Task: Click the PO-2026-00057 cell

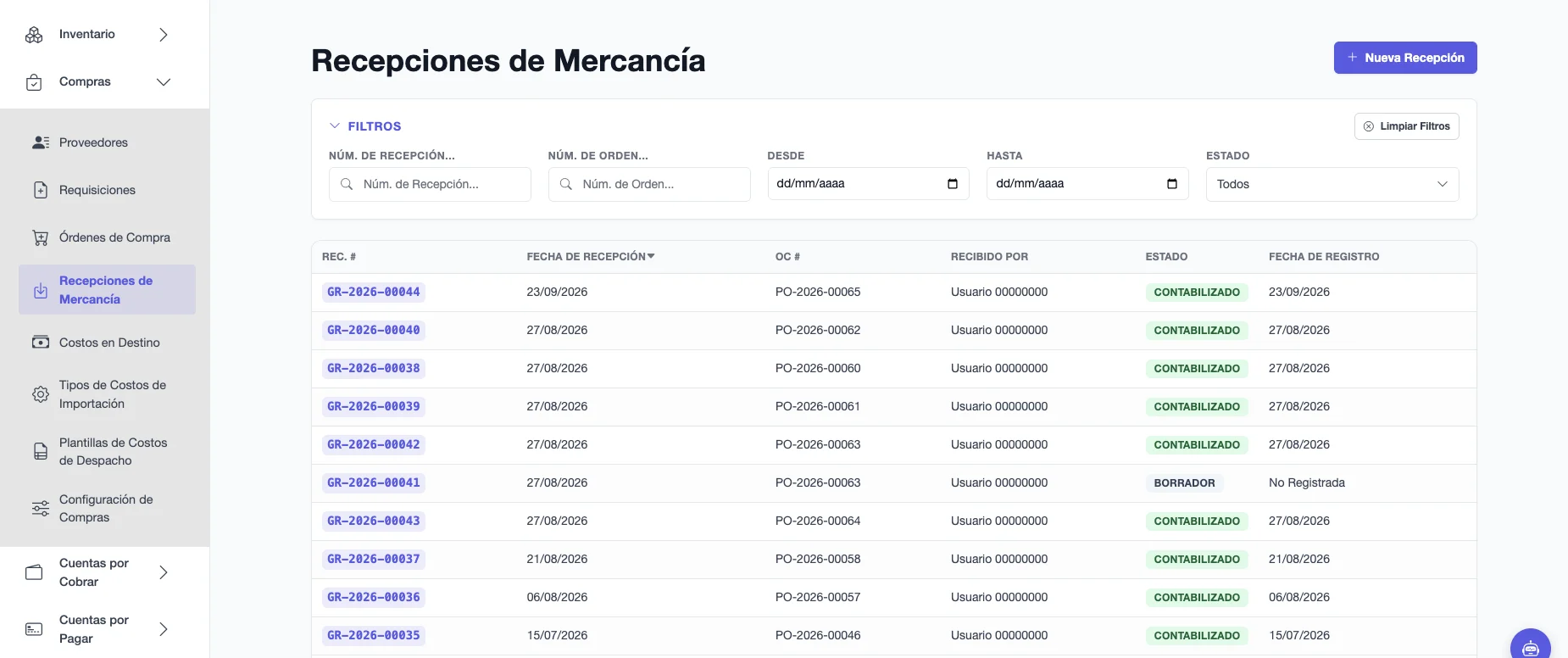Action: click(x=818, y=597)
